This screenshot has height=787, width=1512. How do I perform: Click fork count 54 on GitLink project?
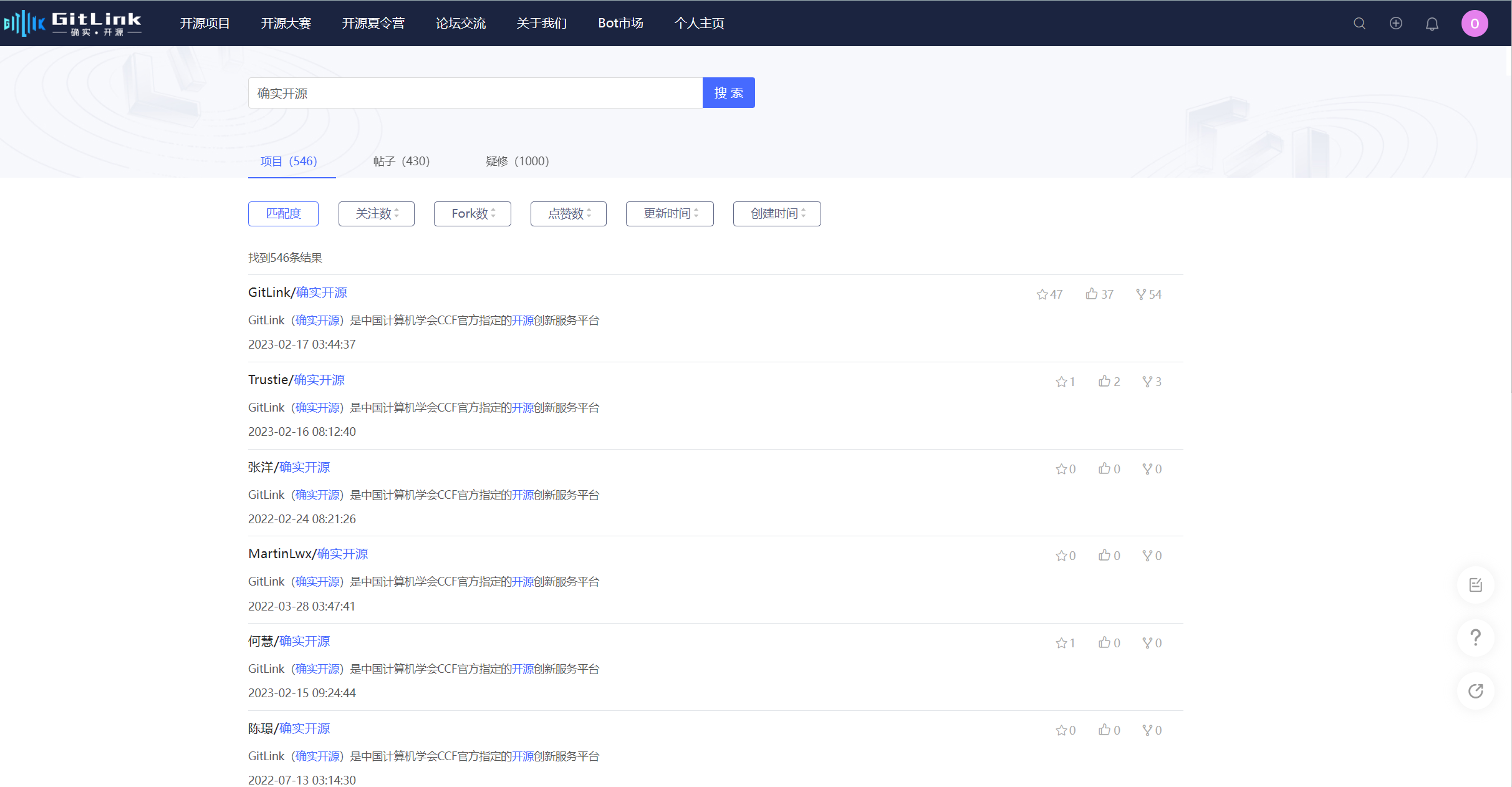coord(1148,294)
